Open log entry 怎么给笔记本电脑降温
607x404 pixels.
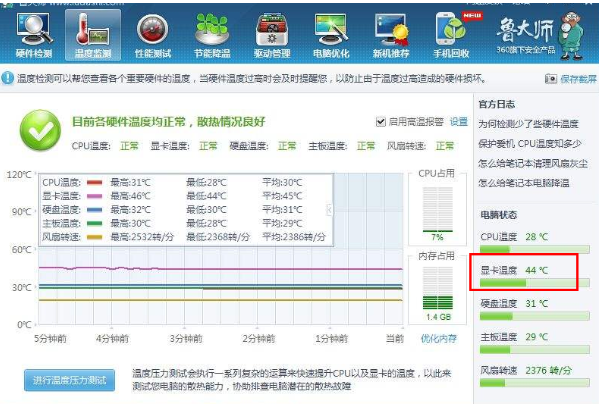click(524, 183)
